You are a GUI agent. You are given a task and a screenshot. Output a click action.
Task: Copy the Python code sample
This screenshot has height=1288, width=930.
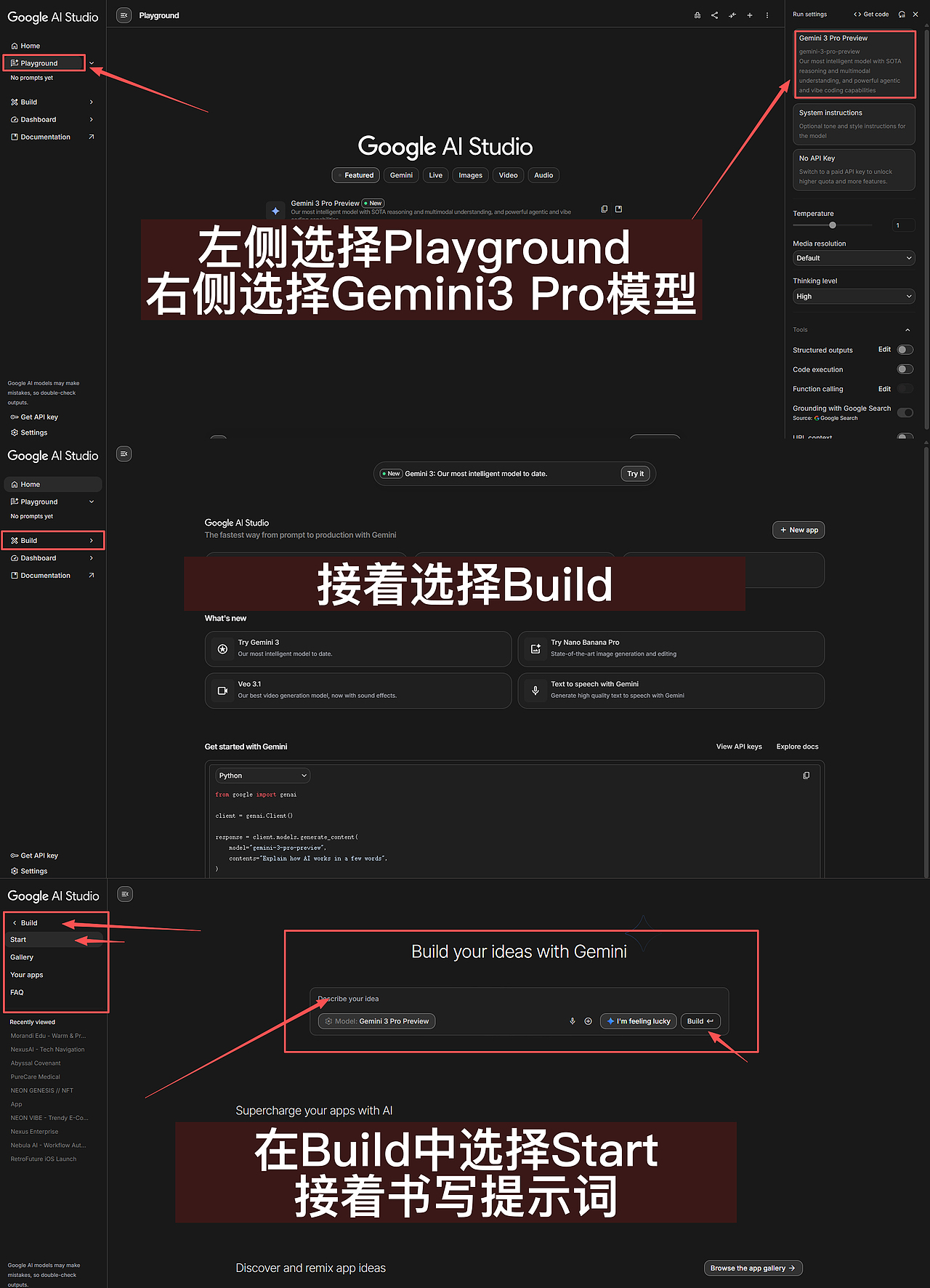coord(806,776)
